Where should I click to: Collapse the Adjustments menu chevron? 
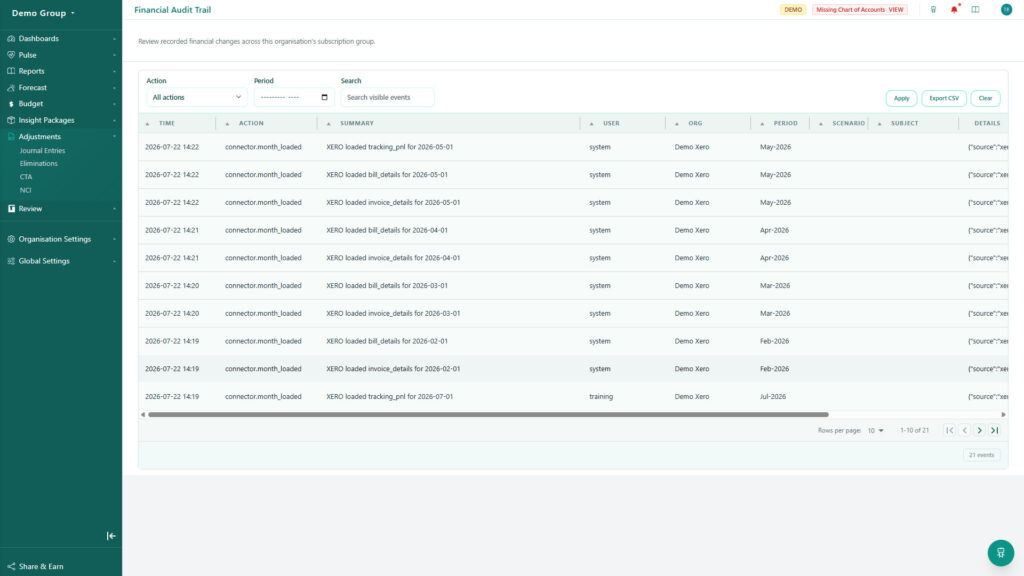pyautogui.click(x=114, y=136)
